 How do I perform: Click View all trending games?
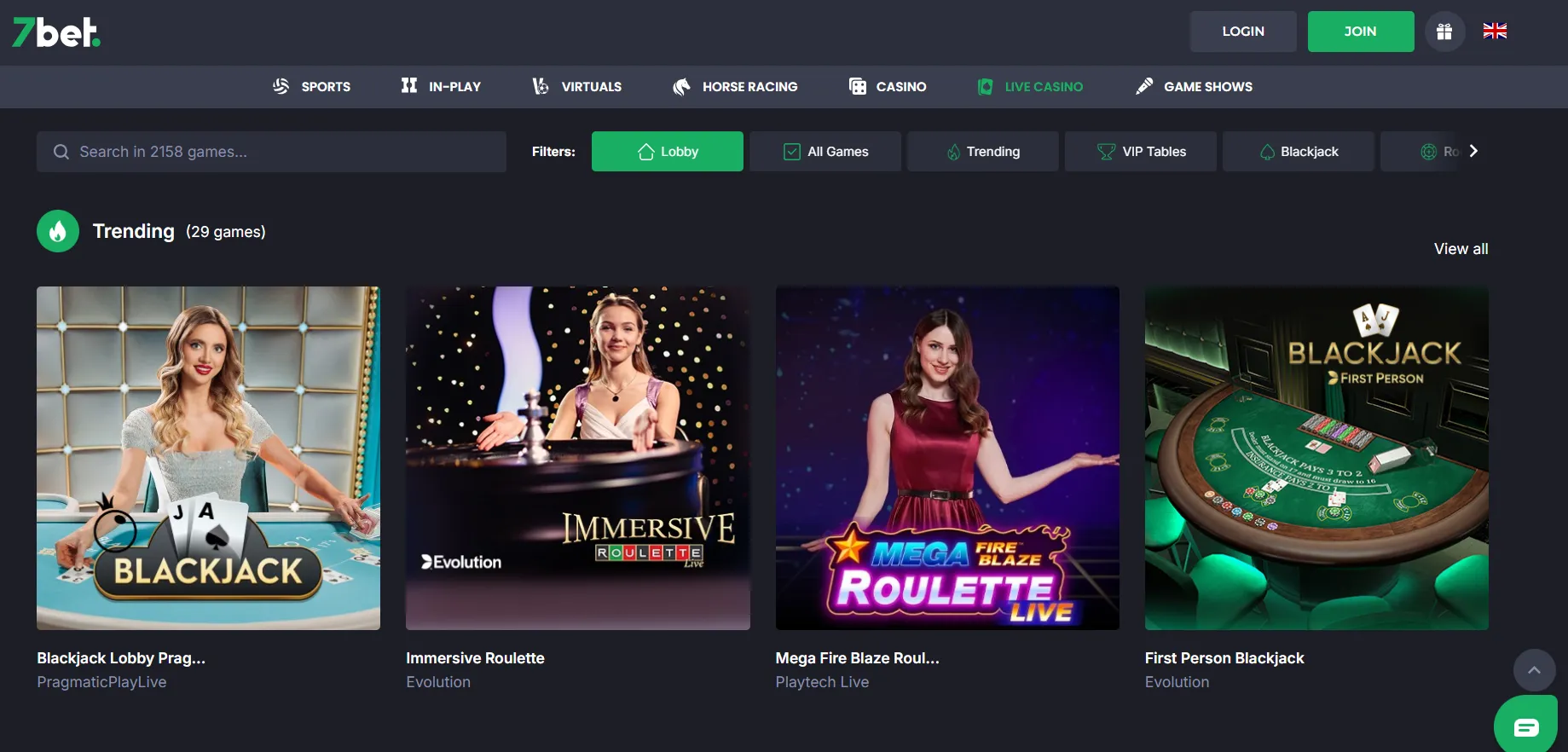(1461, 249)
